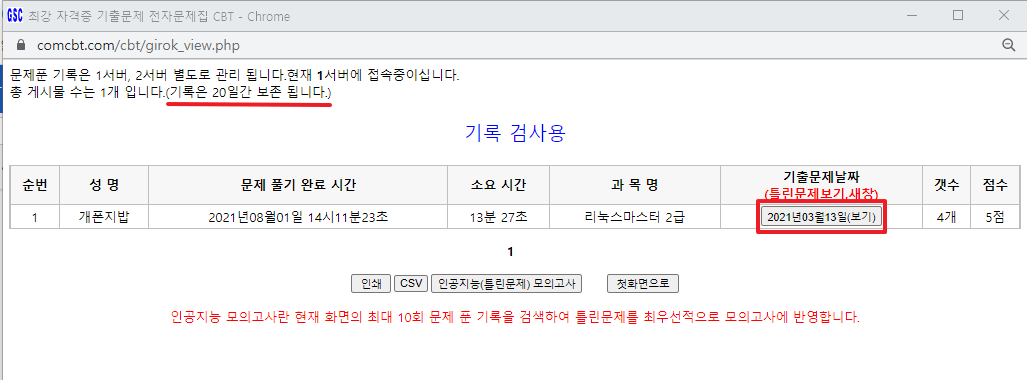This screenshot has height=380, width=1027.
Task: Click the 순번 column header
Action: (35, 185)
